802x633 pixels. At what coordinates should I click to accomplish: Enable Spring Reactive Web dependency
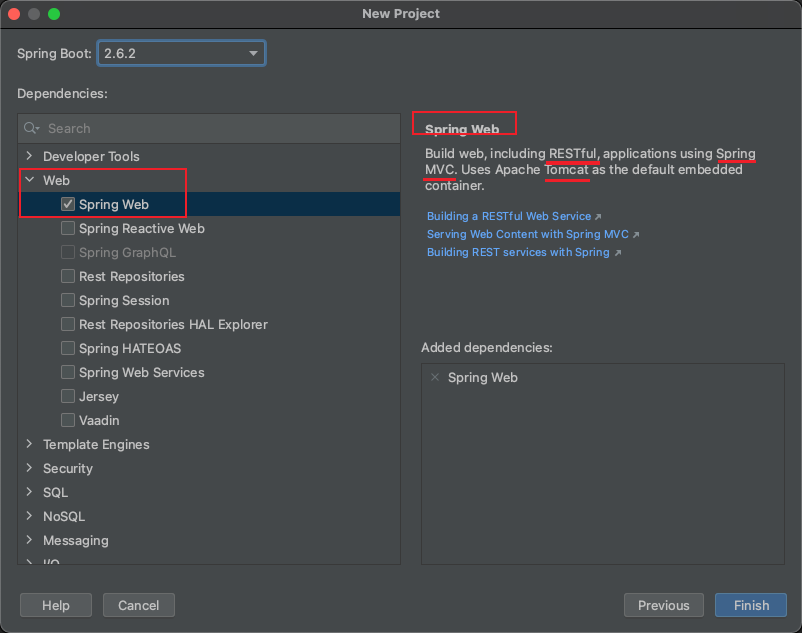point(68,228)
